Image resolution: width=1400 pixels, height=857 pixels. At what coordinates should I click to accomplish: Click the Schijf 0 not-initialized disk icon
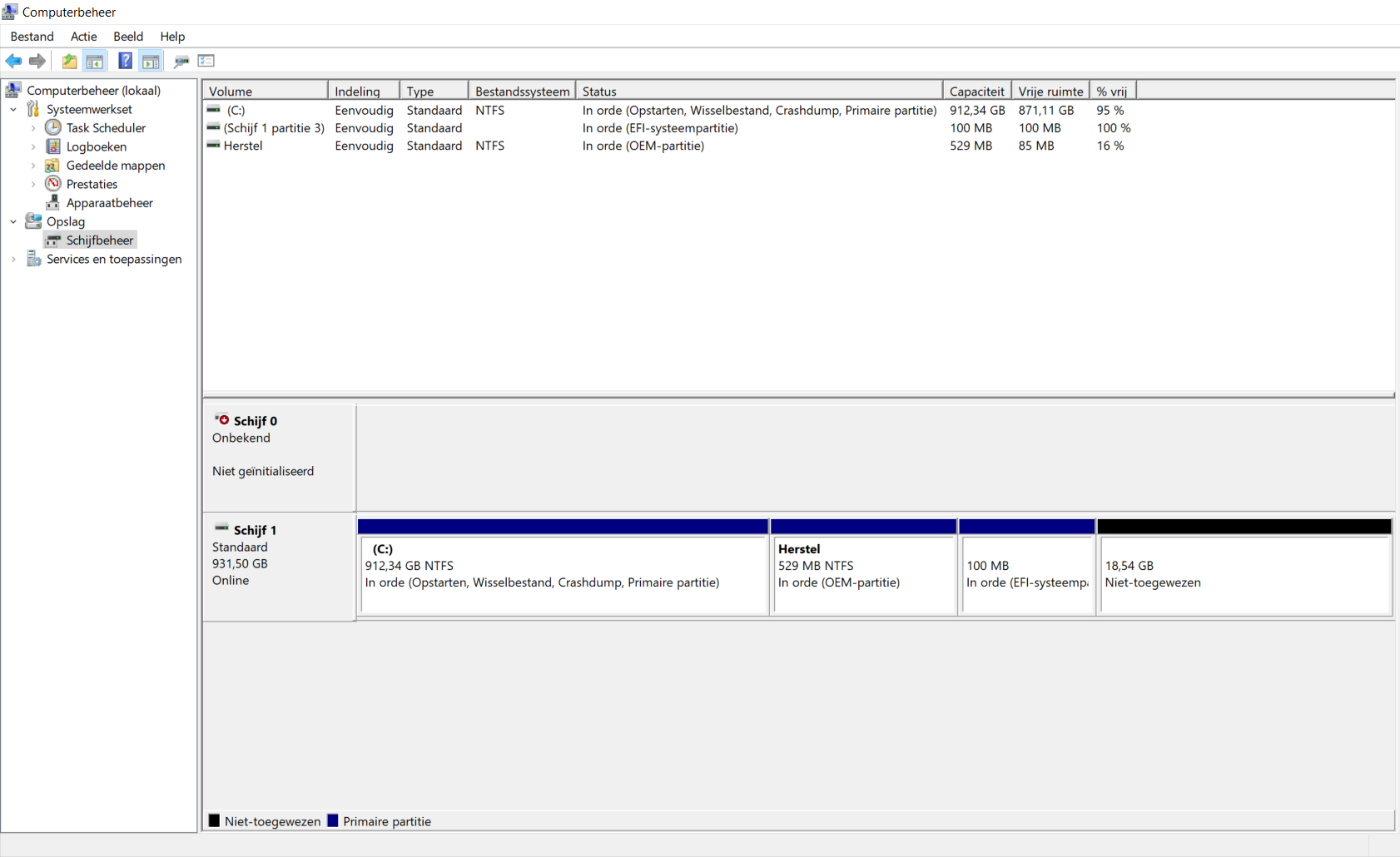point(222,419)
